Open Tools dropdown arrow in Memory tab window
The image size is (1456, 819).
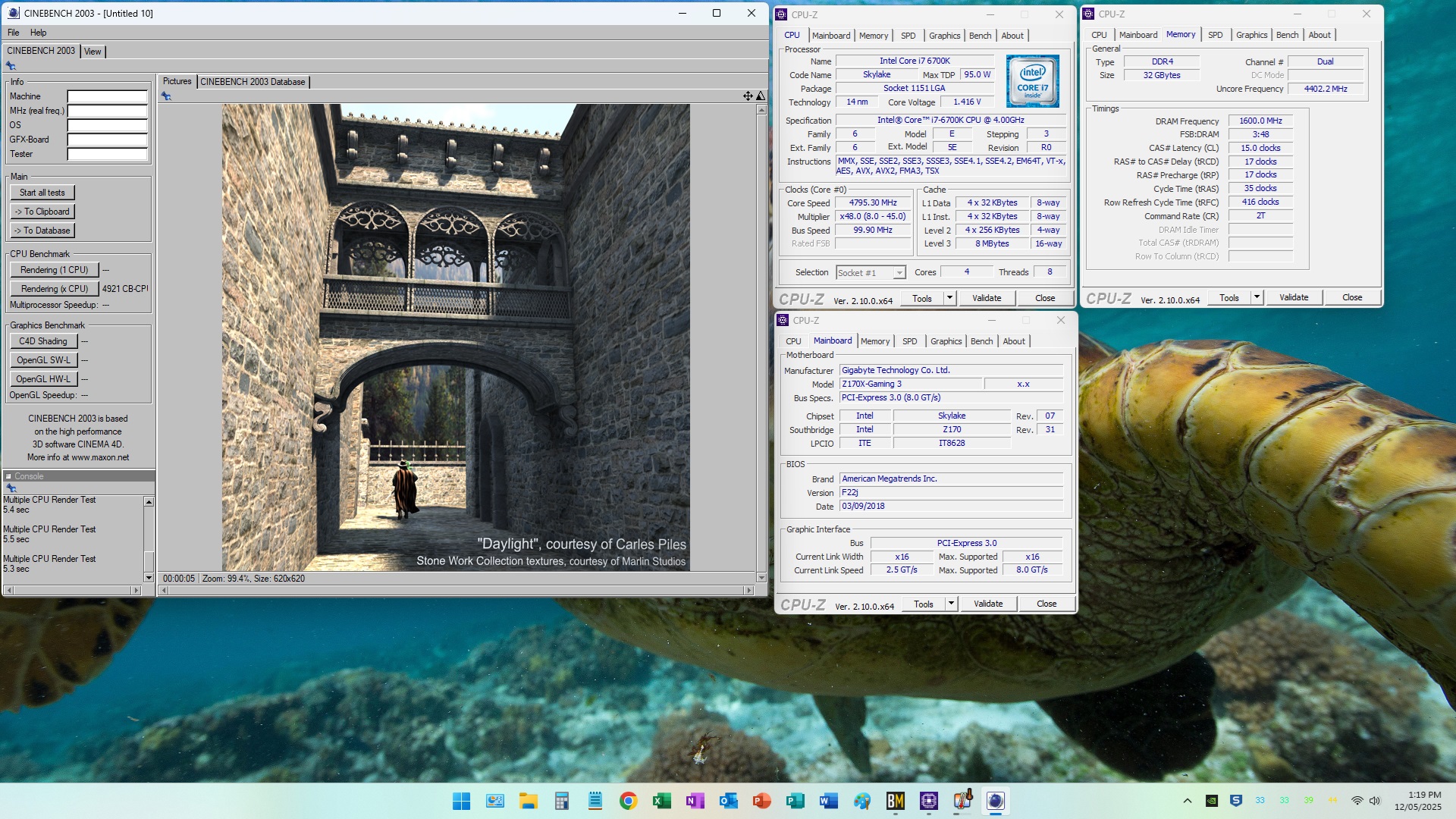click(x=1257, y=297)
